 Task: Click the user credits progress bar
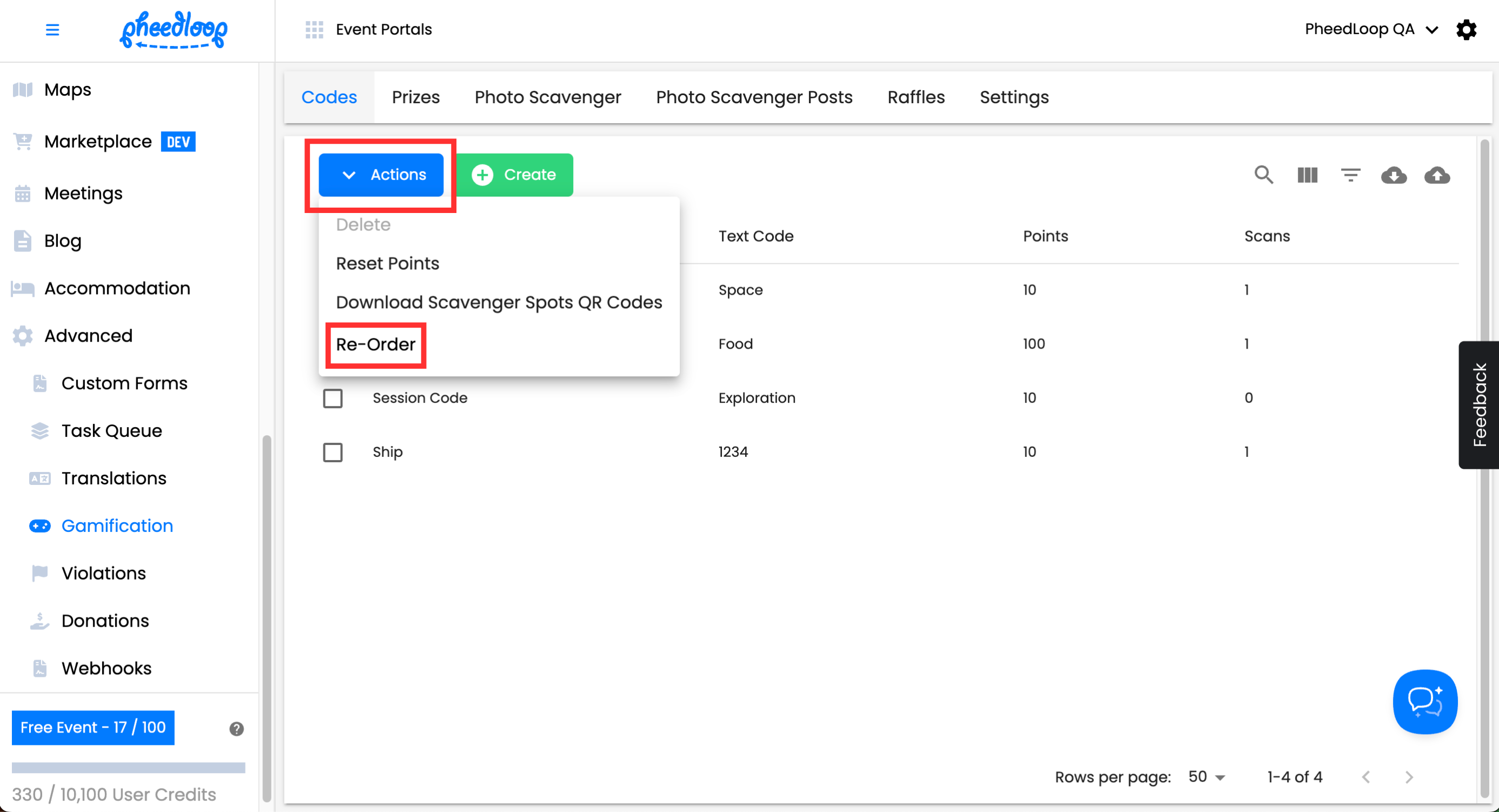[x=128, y=767]
